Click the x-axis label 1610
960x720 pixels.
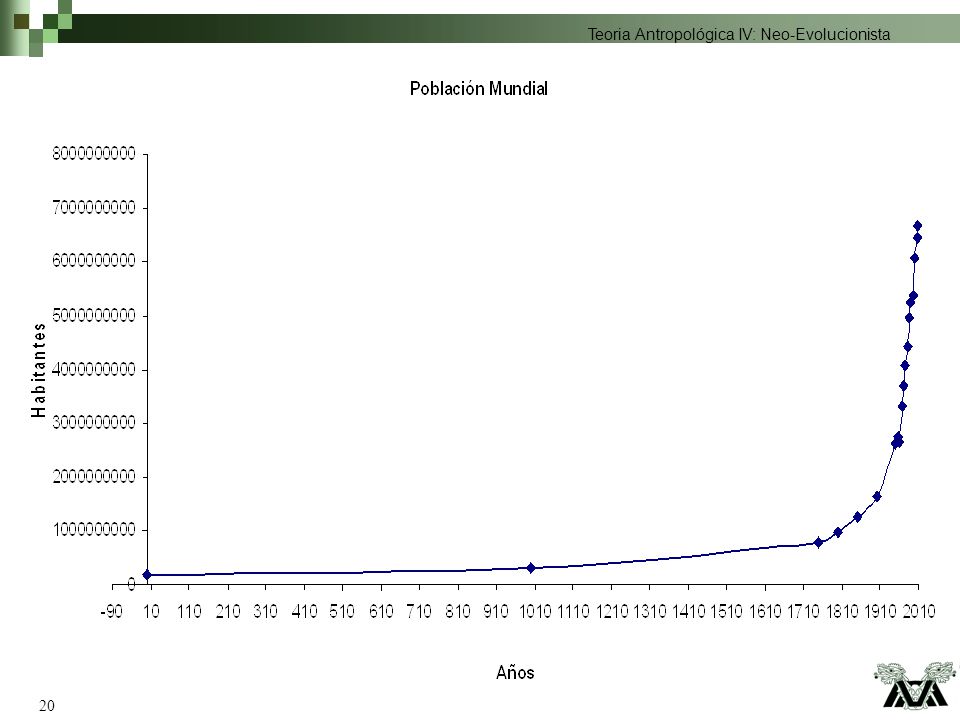pyautogui.click(x=765, y=611)
